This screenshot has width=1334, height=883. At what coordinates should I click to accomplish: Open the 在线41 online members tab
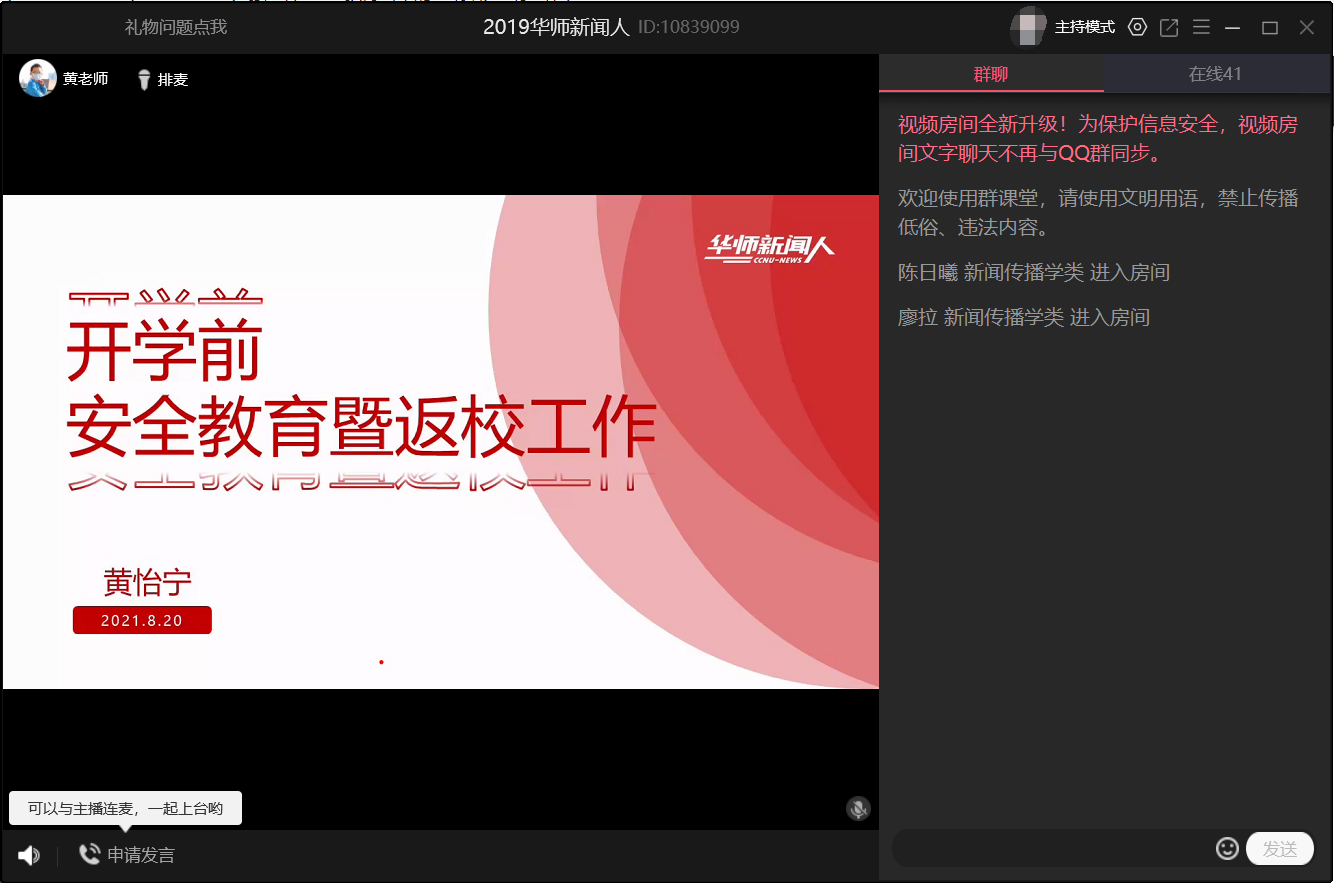tap(1216, 74)
